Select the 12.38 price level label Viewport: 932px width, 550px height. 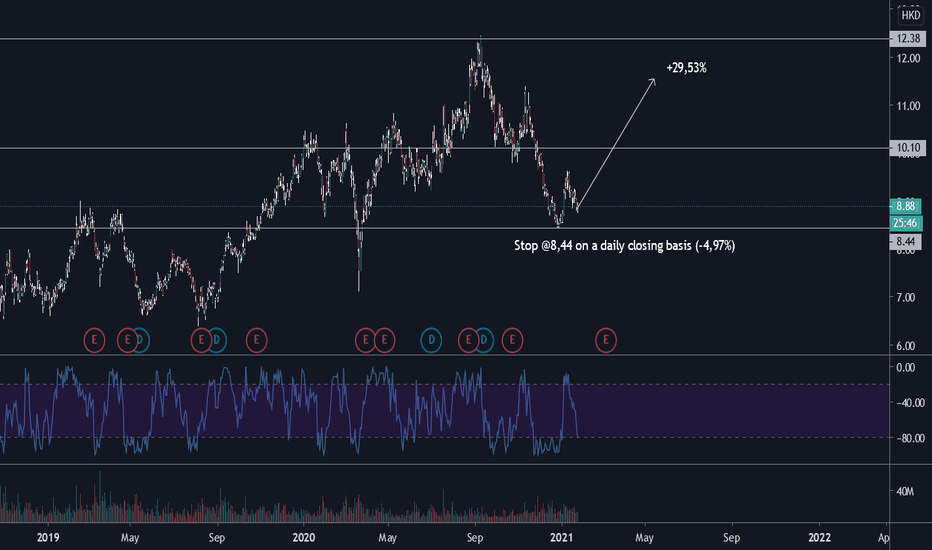click(908, 39)
